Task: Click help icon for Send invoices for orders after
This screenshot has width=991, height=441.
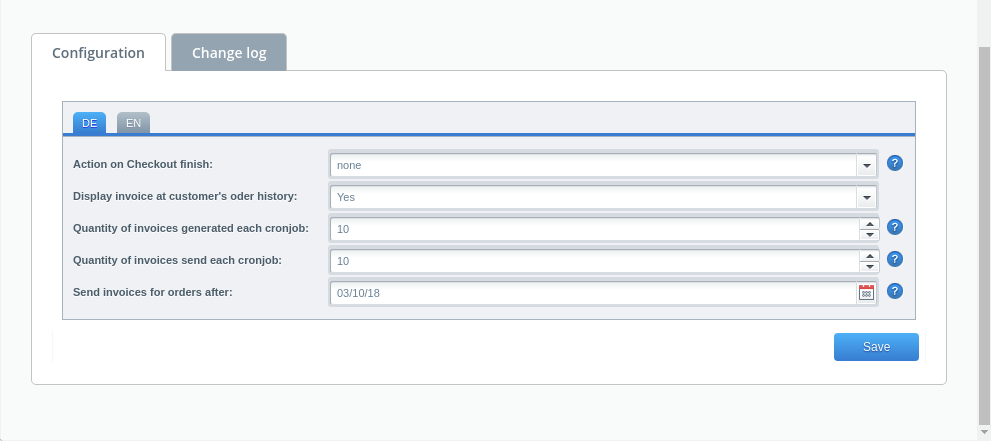Action: coord(895,291)
